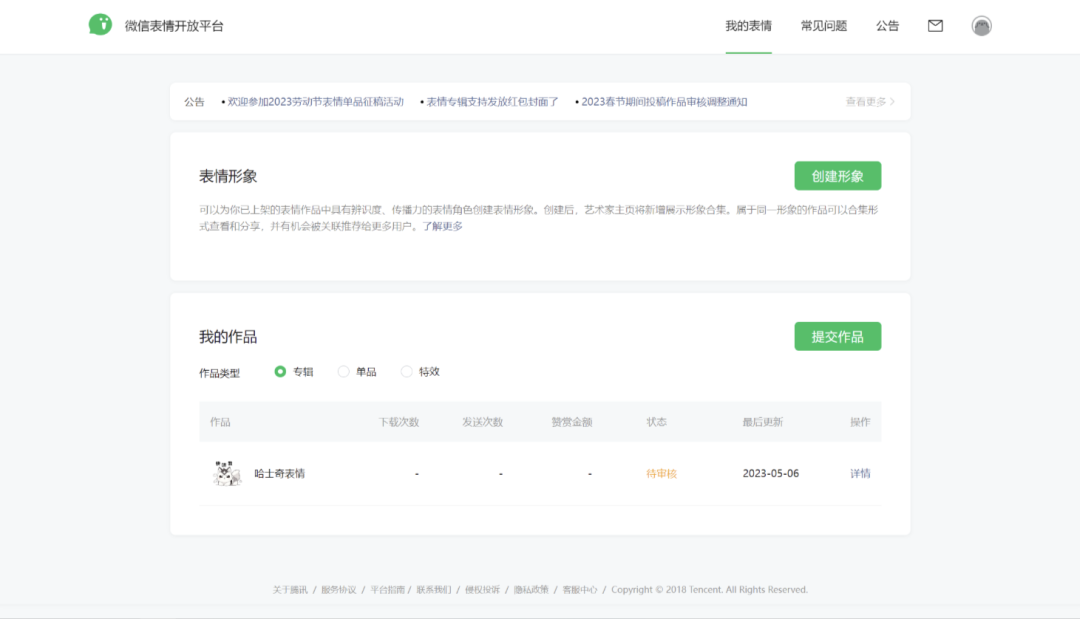This screenshot has width=1080, height=619.
Task: Open 联系我们 footer link
Action: [434, 589]
